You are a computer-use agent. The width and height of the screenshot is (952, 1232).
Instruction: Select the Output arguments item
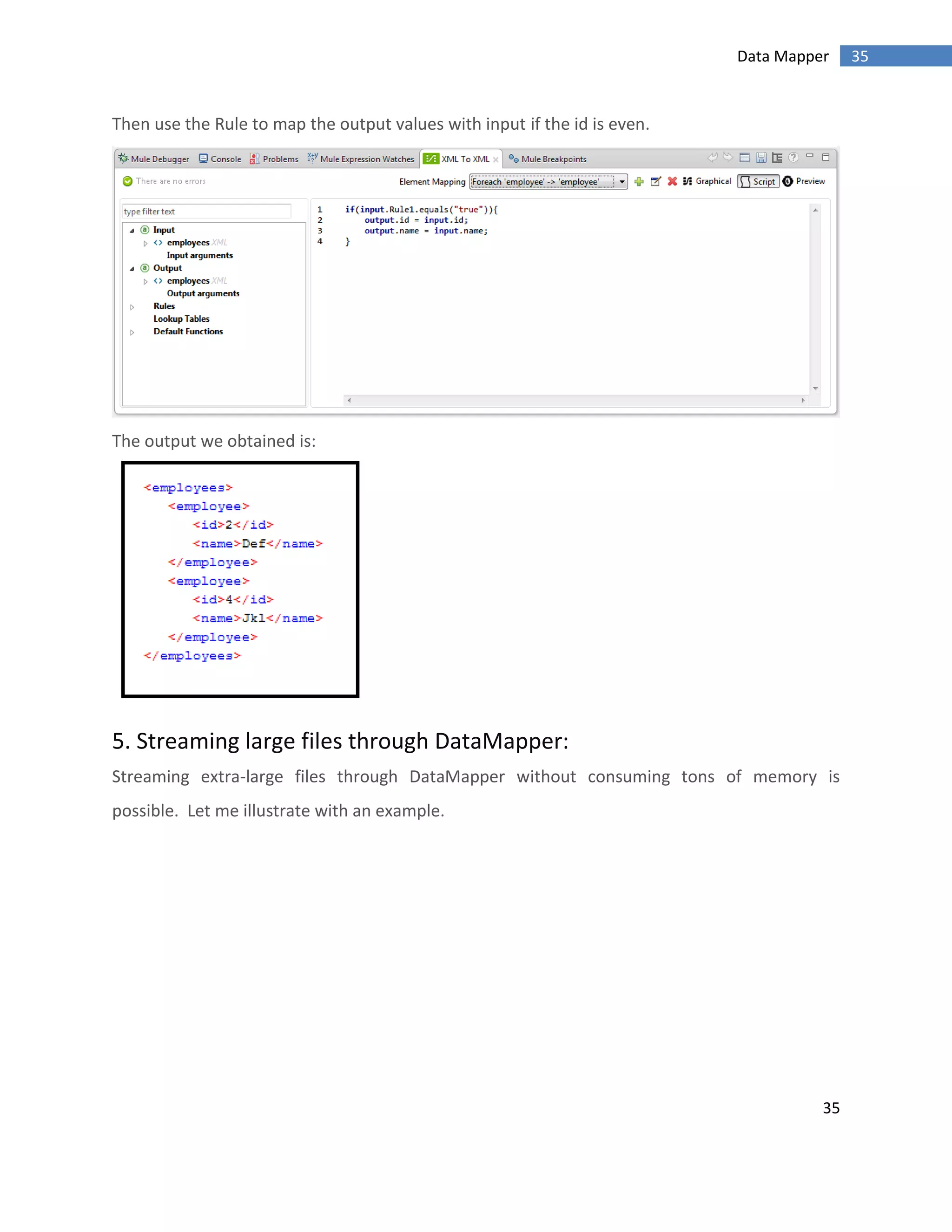(203, 293)
